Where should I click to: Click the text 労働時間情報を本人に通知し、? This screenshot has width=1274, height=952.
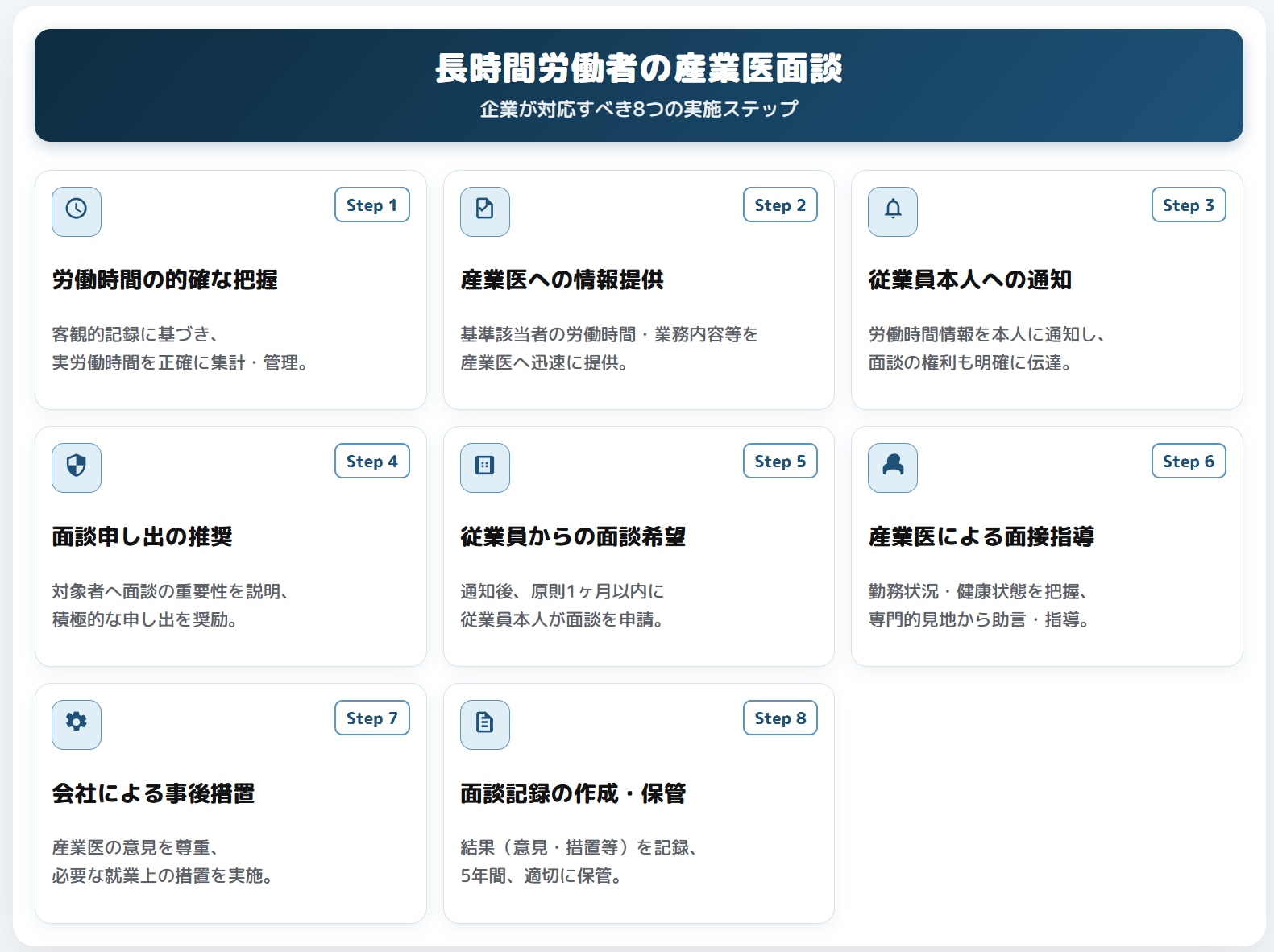987,334
